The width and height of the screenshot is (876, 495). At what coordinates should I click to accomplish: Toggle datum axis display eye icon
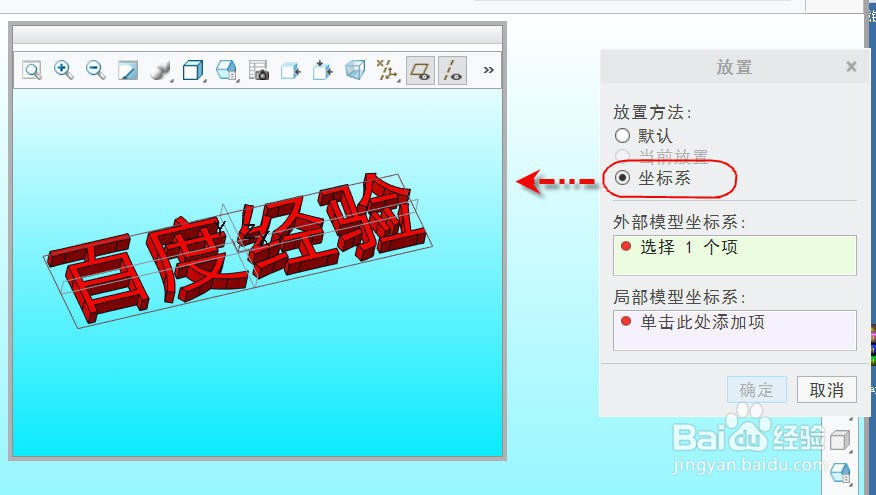click(452, 70)
